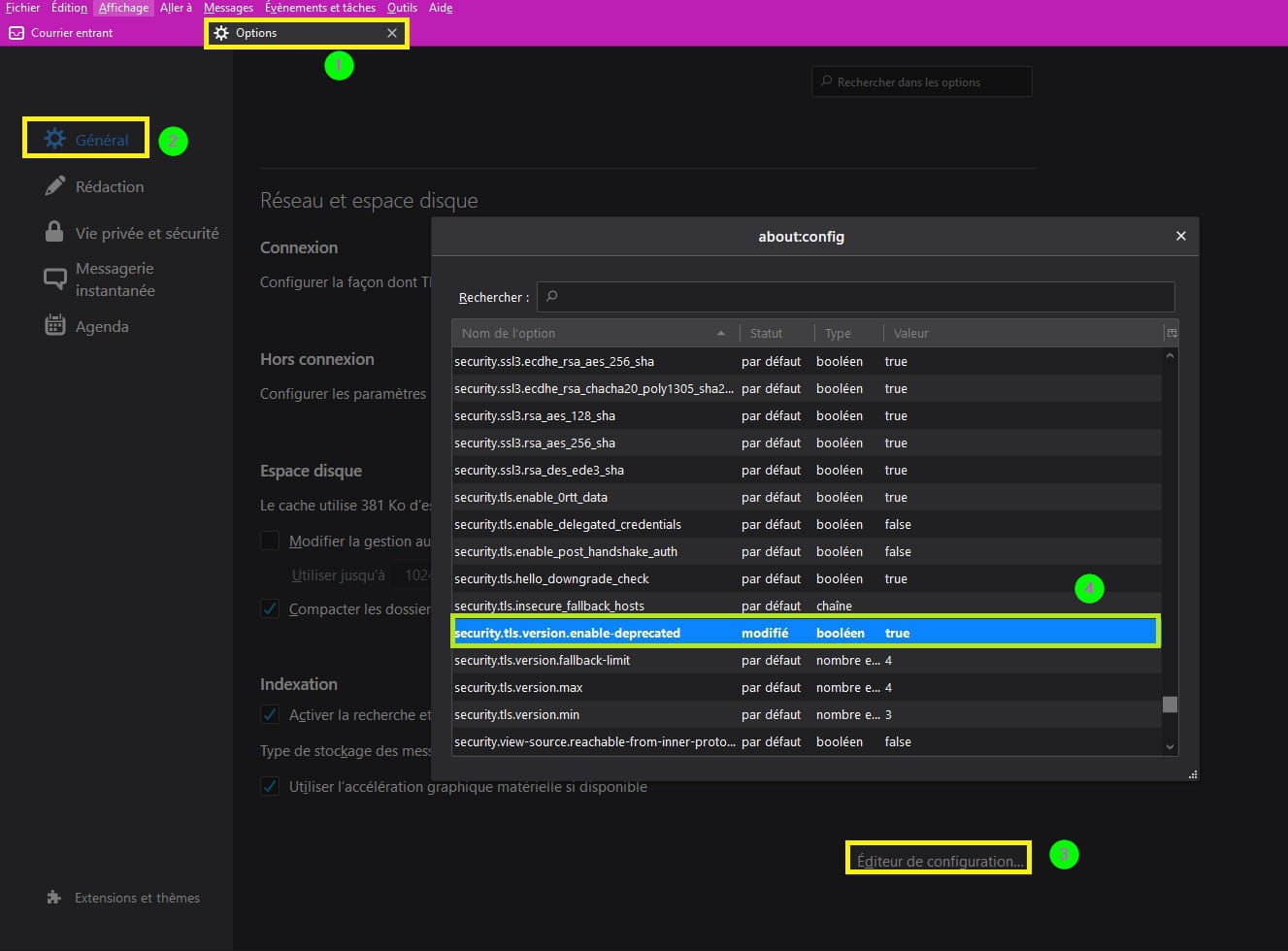Screen dimensions: 1288x951
Task: Open the Affichage menu
Action: [124, 8]
